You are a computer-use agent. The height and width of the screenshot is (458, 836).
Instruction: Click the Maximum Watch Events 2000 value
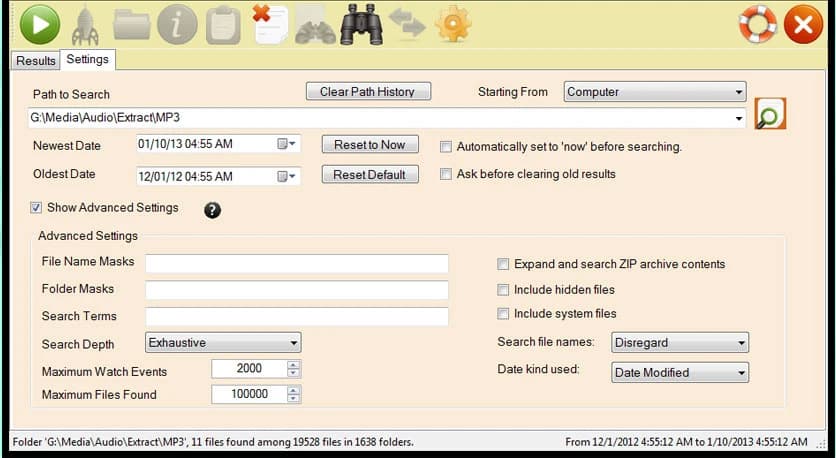click(249, 369)
